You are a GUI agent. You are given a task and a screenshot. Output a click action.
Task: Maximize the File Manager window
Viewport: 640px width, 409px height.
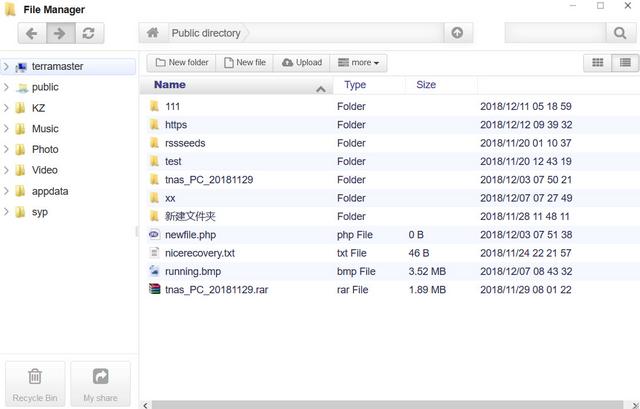click(x=600, y=6)
